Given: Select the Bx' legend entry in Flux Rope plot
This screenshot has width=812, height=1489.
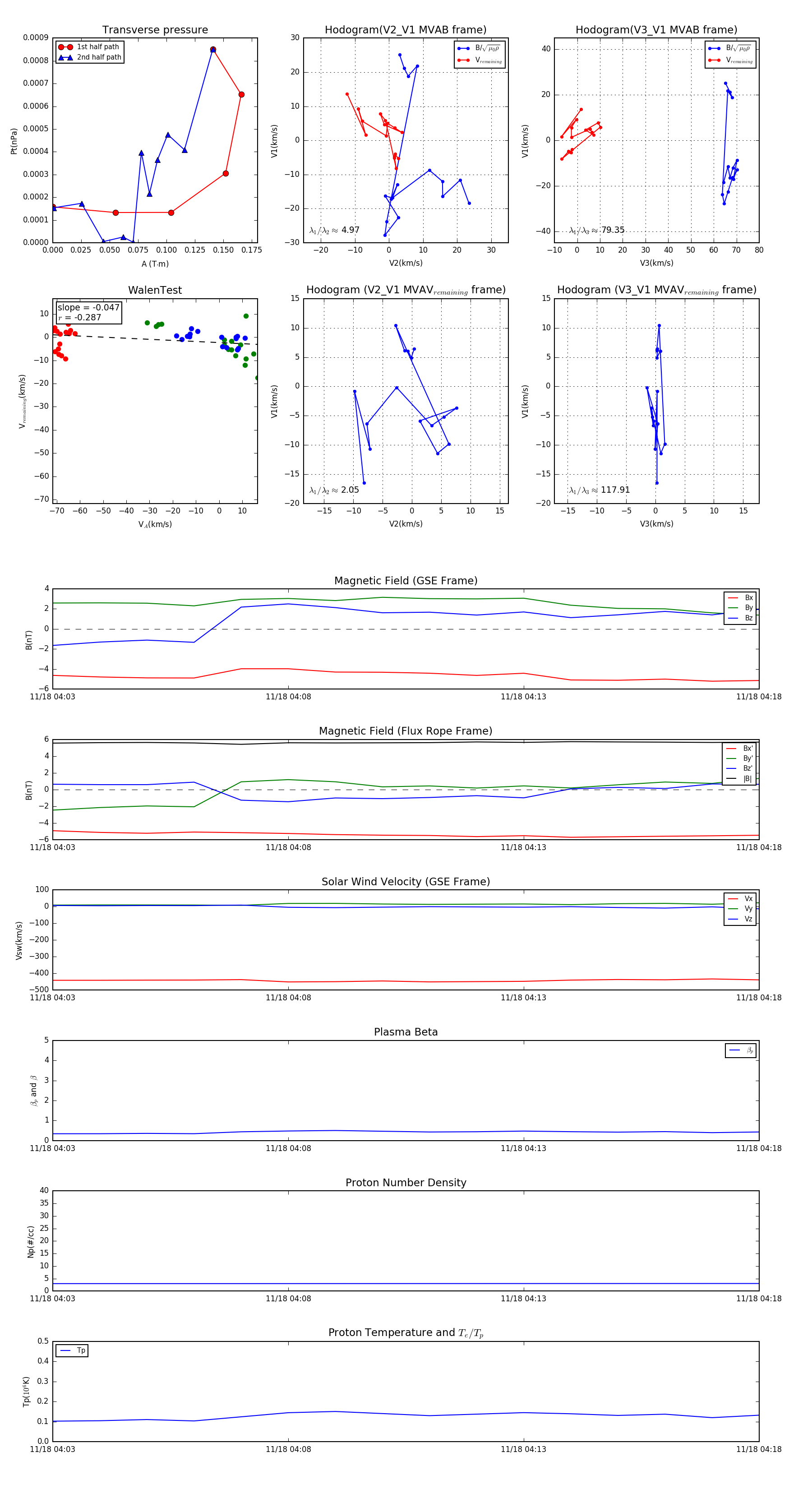Looking at the screenshot, I should [x=740, y=748].
